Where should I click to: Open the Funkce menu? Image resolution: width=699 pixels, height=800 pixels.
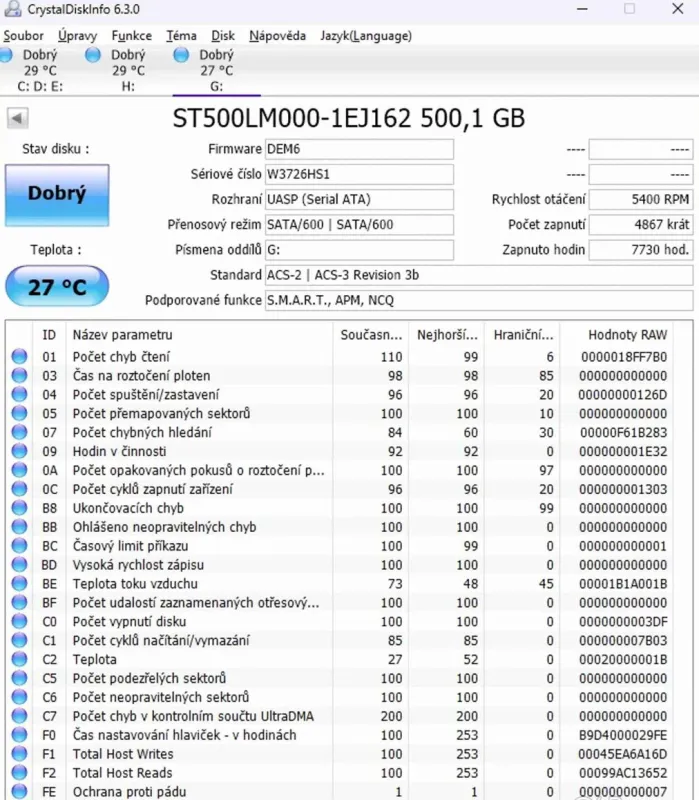pos(132,36)
